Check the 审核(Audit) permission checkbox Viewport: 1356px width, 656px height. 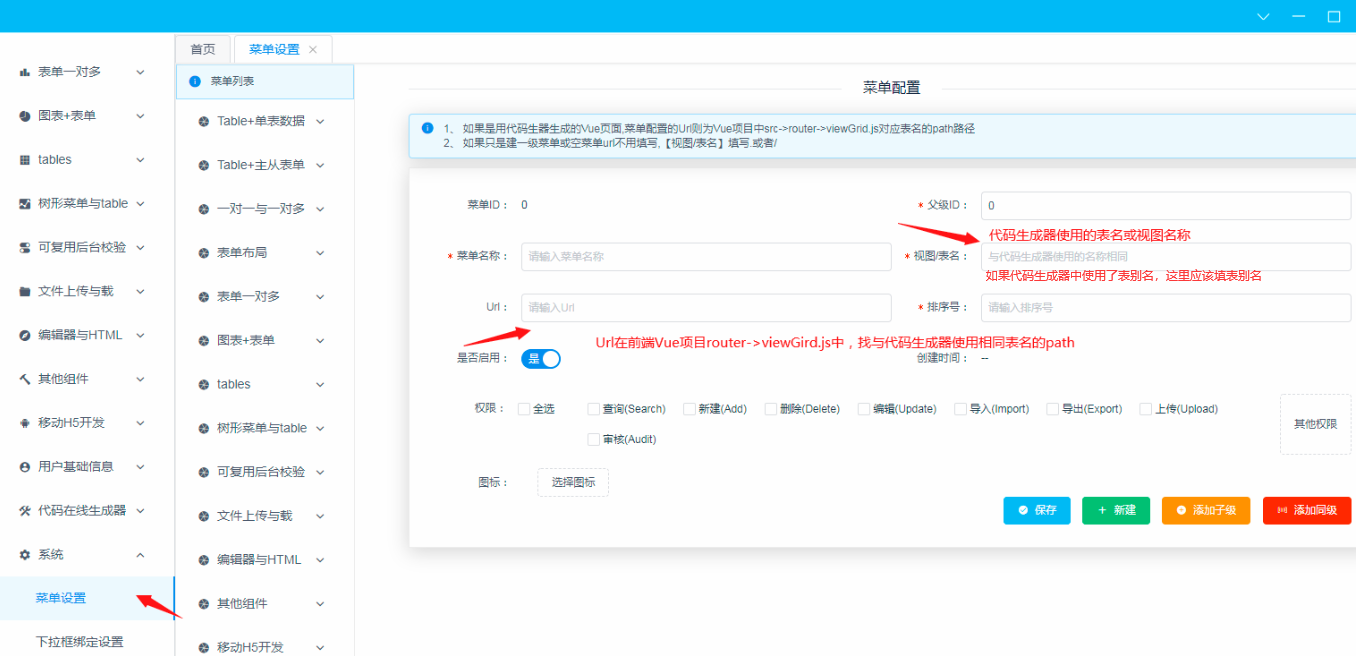click(594, 439)
